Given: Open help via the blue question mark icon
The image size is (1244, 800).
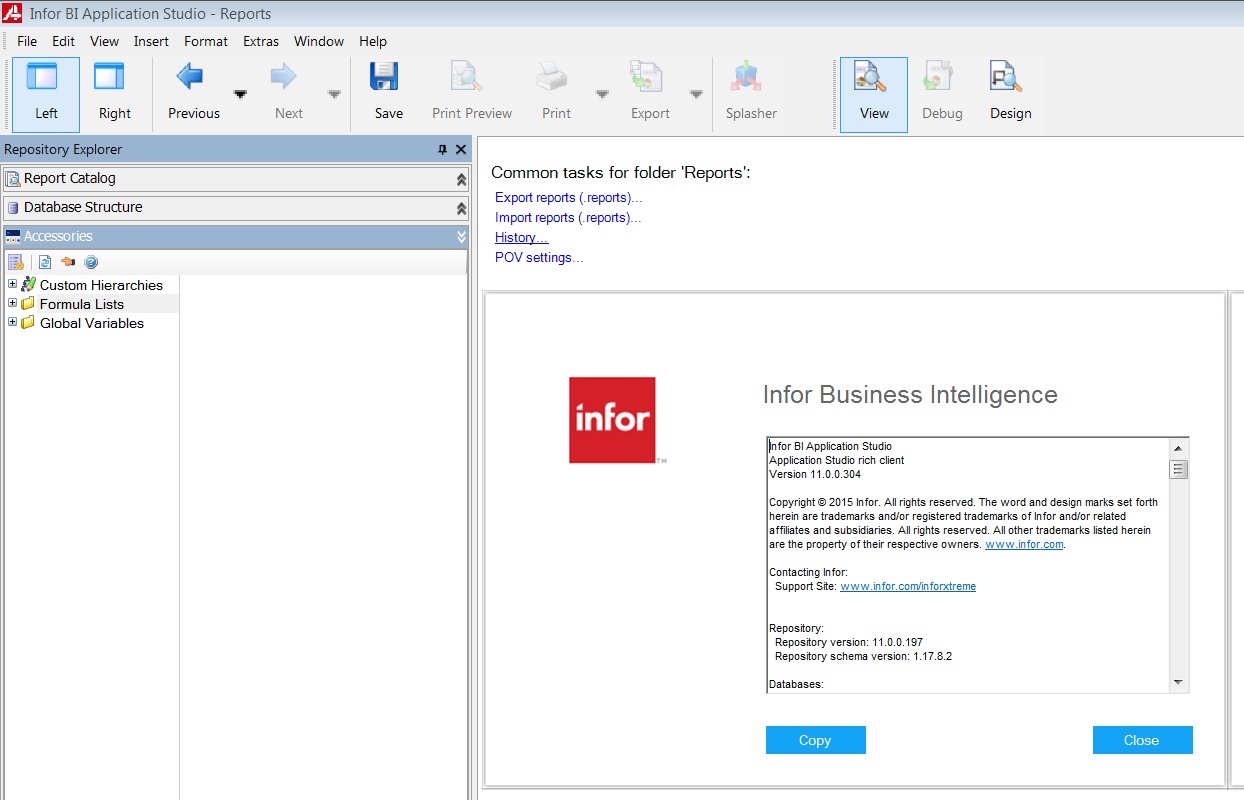Looking at the screenshot, I should coord(91,262).
